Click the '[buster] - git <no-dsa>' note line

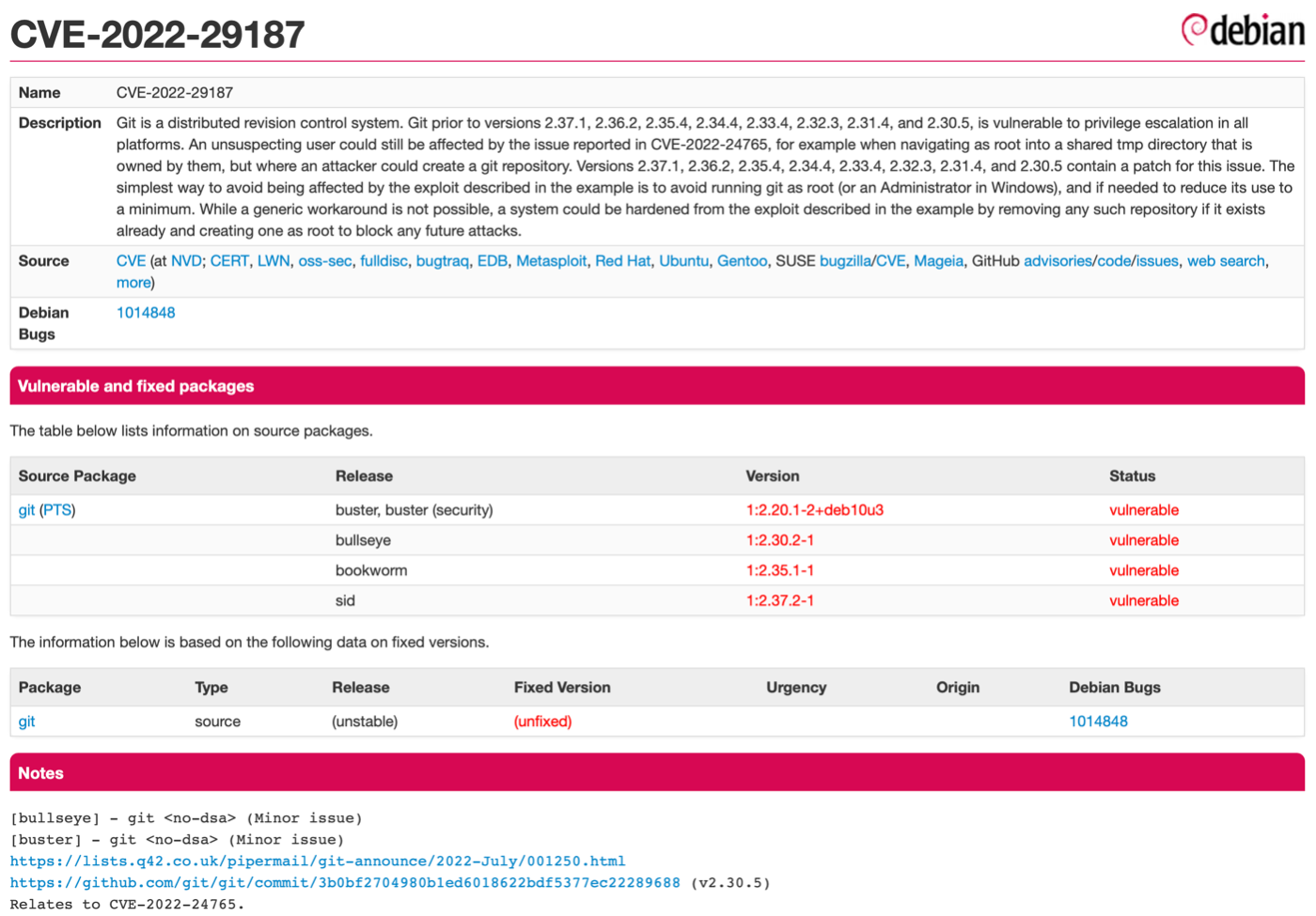tap(177, 840)
